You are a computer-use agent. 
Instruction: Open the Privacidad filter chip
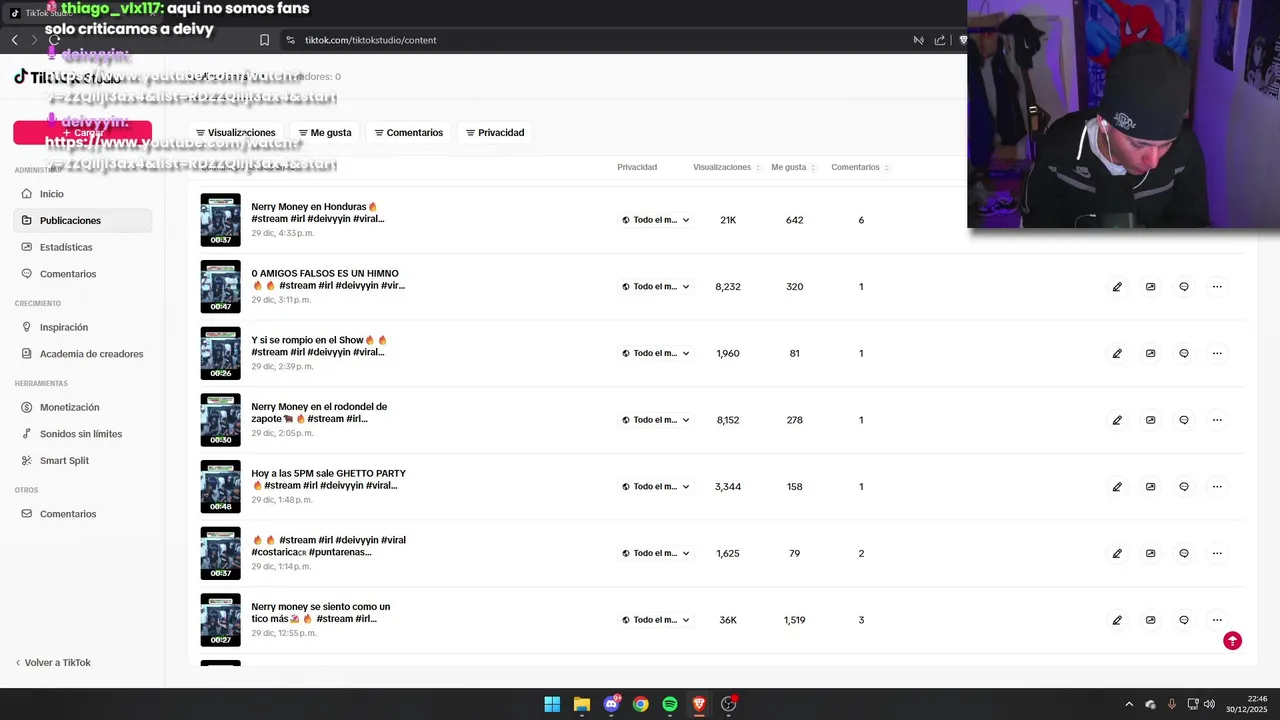[x=495, y=132]
